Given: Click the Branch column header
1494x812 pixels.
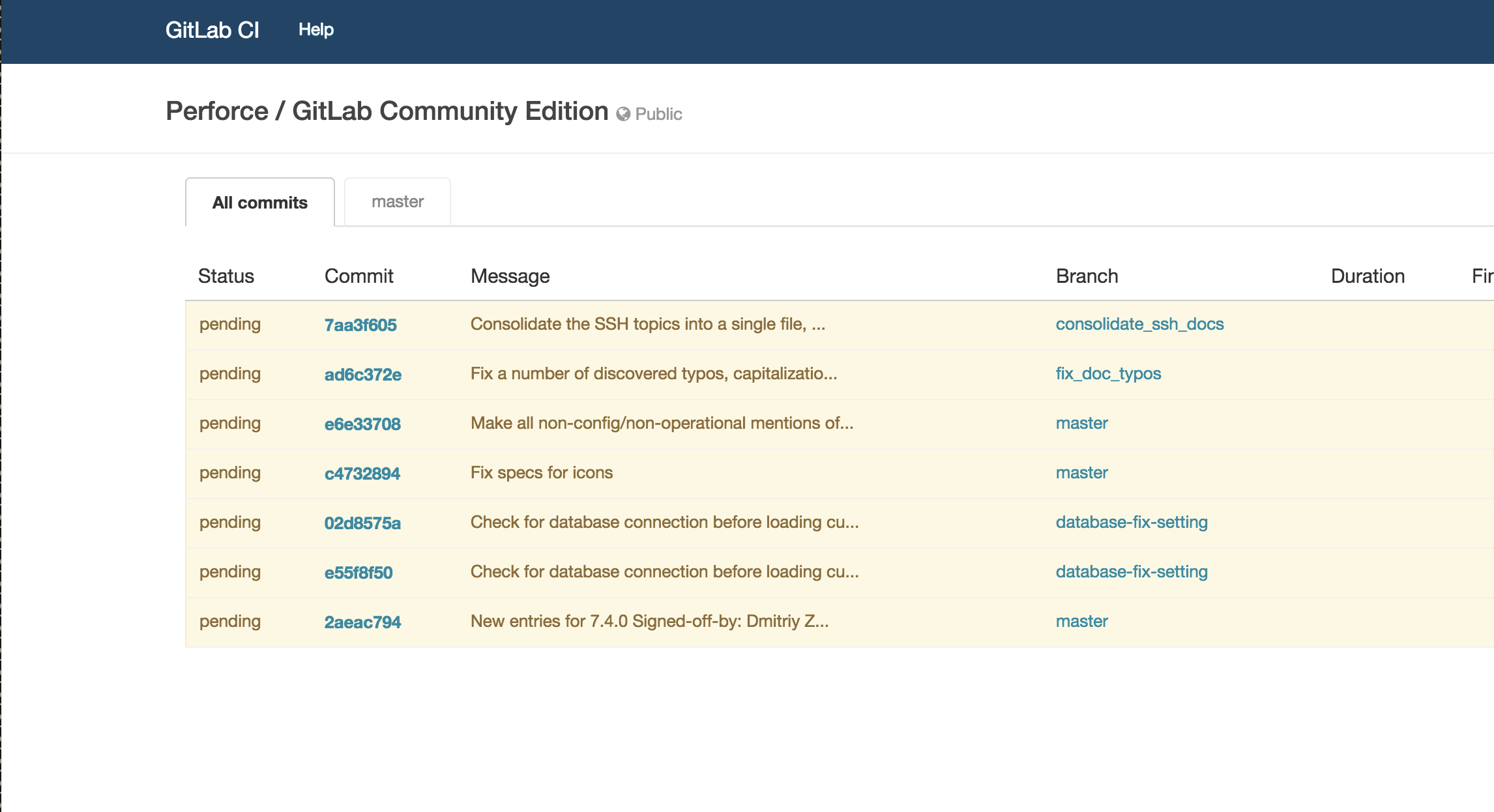Looking at the screenshot, I should [1087, 276].
